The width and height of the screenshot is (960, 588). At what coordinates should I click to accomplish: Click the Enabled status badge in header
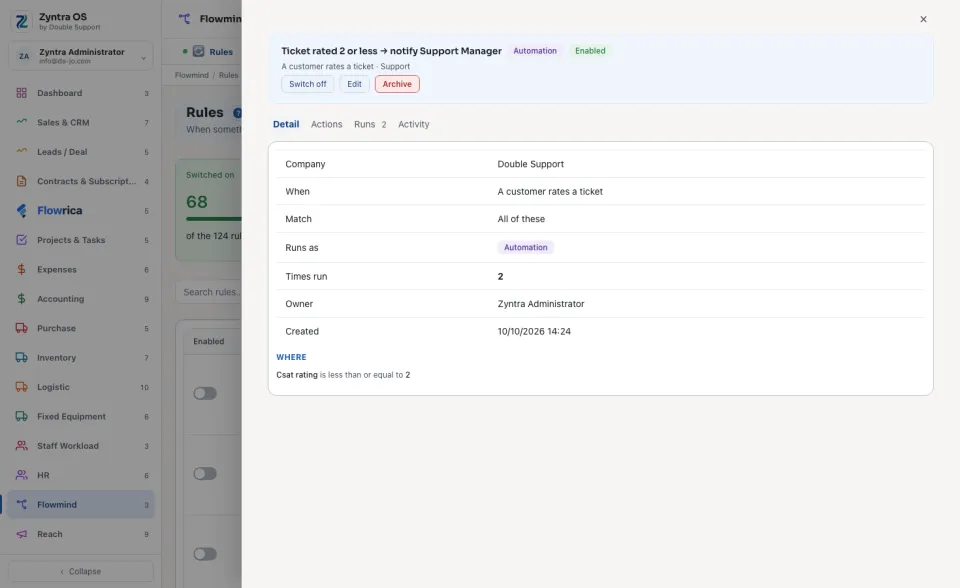point(590,51)
